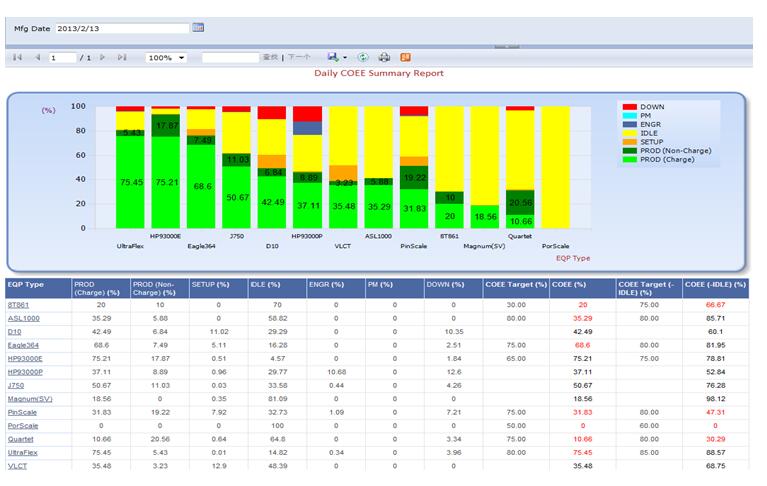Refresh the report
This screenshot has height=486, width=767.
(x=363, y=58)
